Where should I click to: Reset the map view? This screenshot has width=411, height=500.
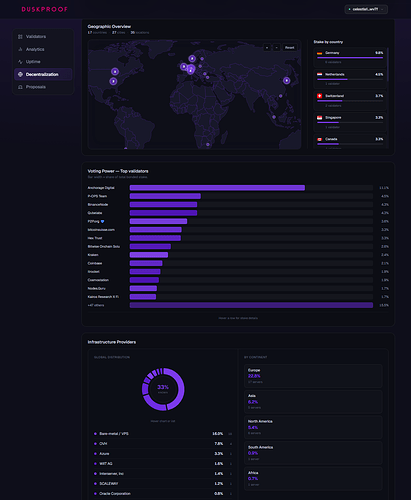tap(289, 48)
